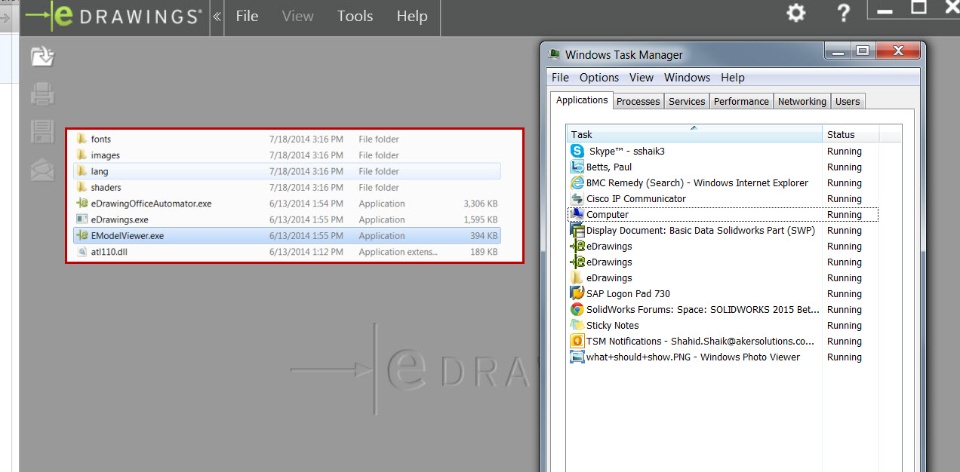This screenshot has width=960, height=472.
Task: Switch to the Users tab
Action: tap(847, 102)
